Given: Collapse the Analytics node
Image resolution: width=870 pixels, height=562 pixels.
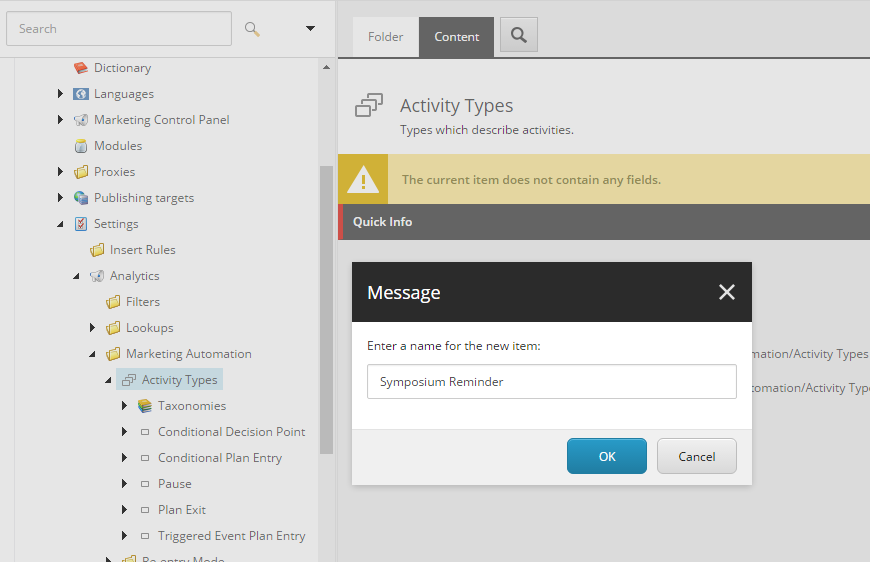Looking at the screenshot, I should point(76,276).
